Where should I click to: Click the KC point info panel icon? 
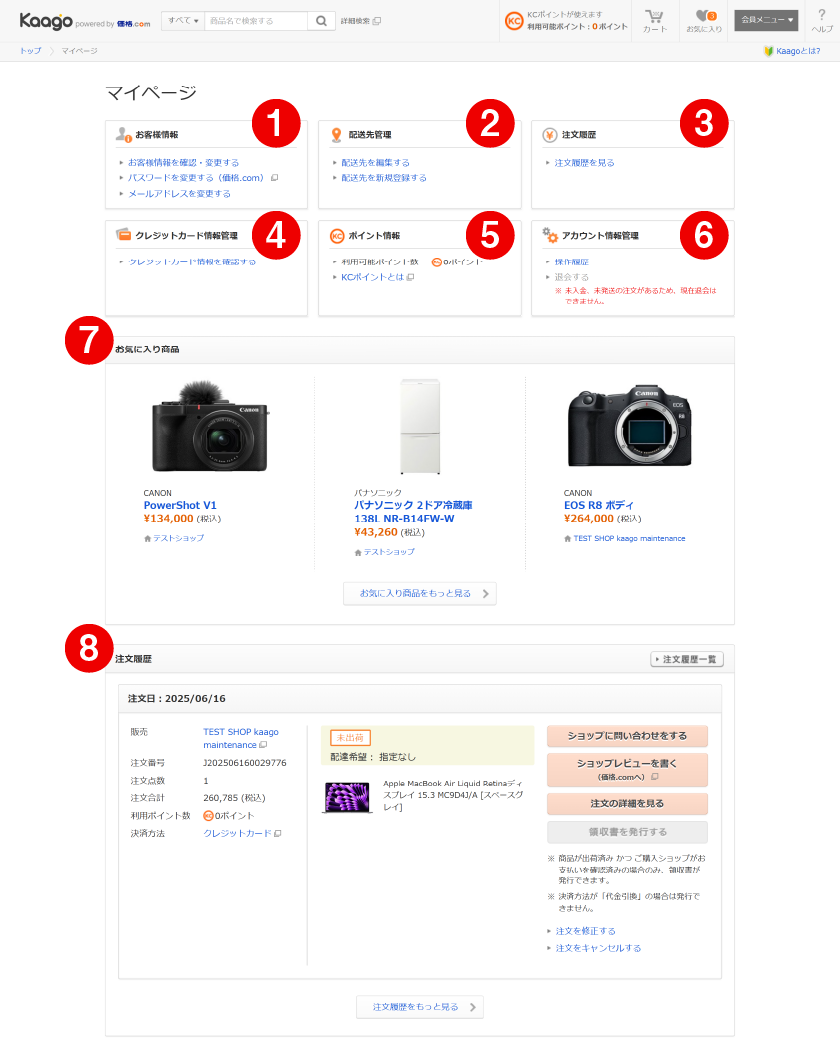click(x=337, y=236)
